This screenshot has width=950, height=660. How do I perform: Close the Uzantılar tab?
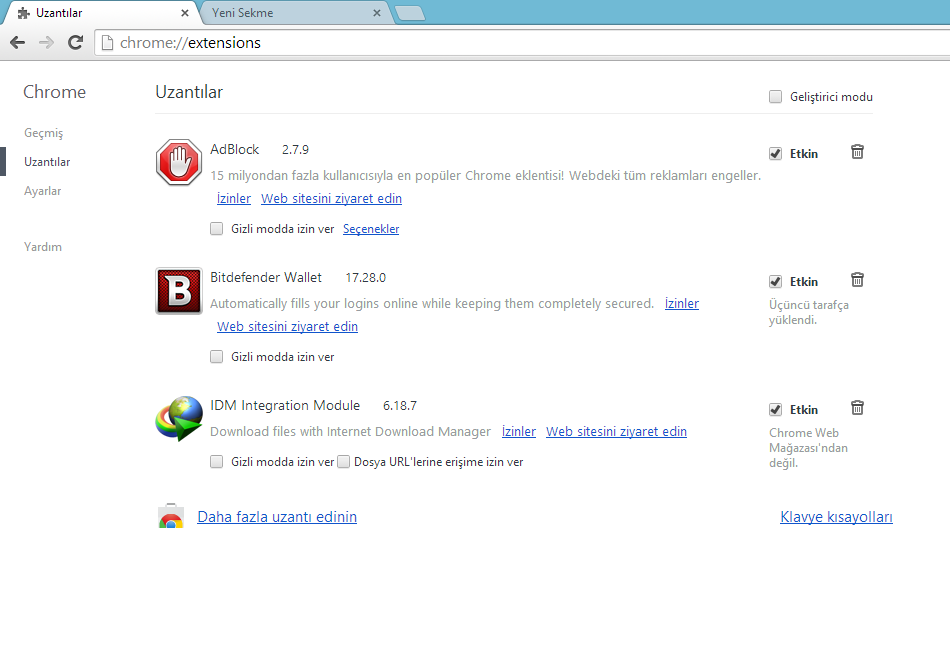click(x=185, y=13)
